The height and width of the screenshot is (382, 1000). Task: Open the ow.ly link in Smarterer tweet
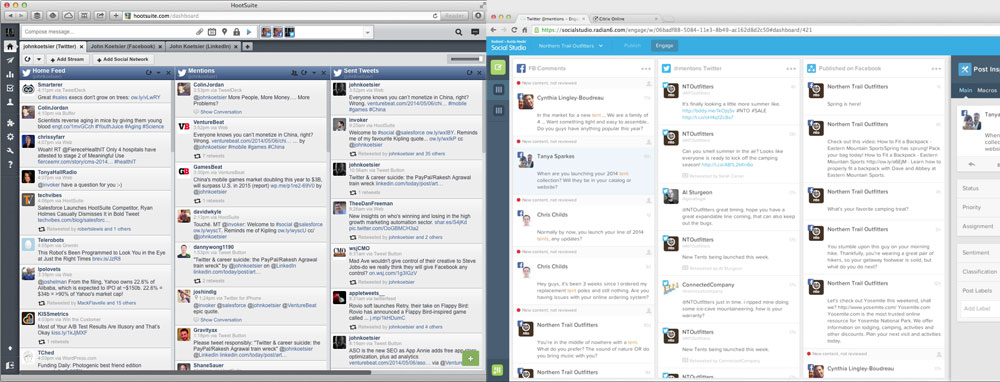tap(146, 98)
